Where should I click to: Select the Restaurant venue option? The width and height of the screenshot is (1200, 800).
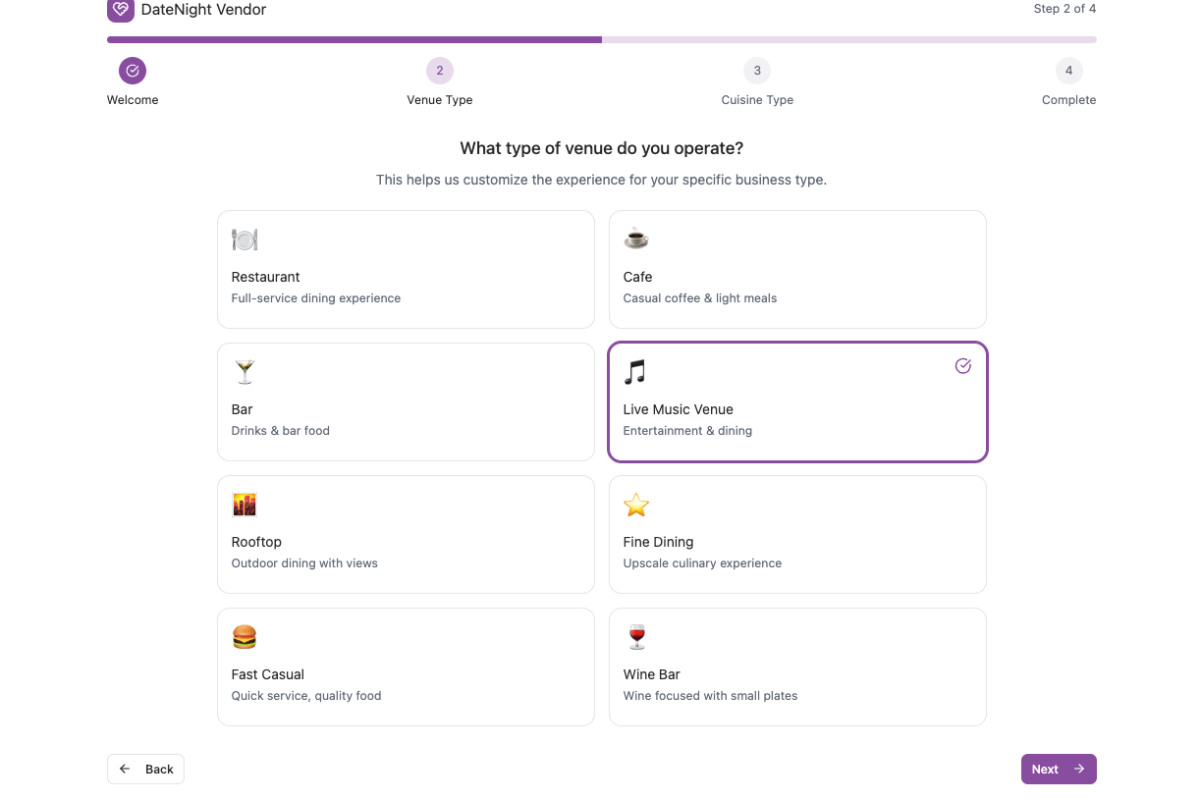pos(405,280)
